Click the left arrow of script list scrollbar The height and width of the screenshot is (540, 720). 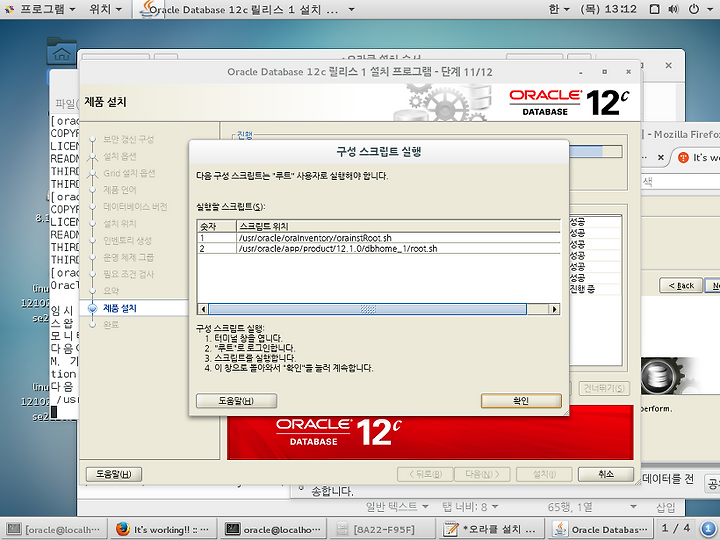click(x=203, y=309)
